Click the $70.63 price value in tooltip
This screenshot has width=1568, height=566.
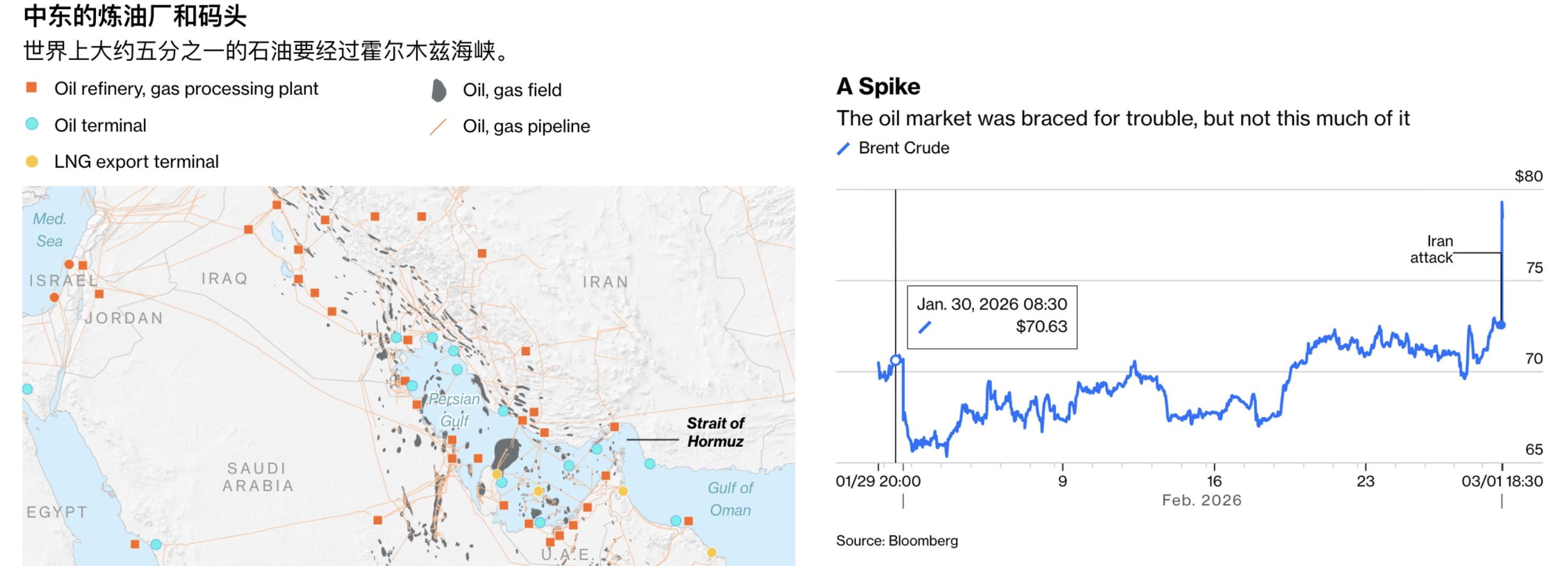[x=1041, y=326]
